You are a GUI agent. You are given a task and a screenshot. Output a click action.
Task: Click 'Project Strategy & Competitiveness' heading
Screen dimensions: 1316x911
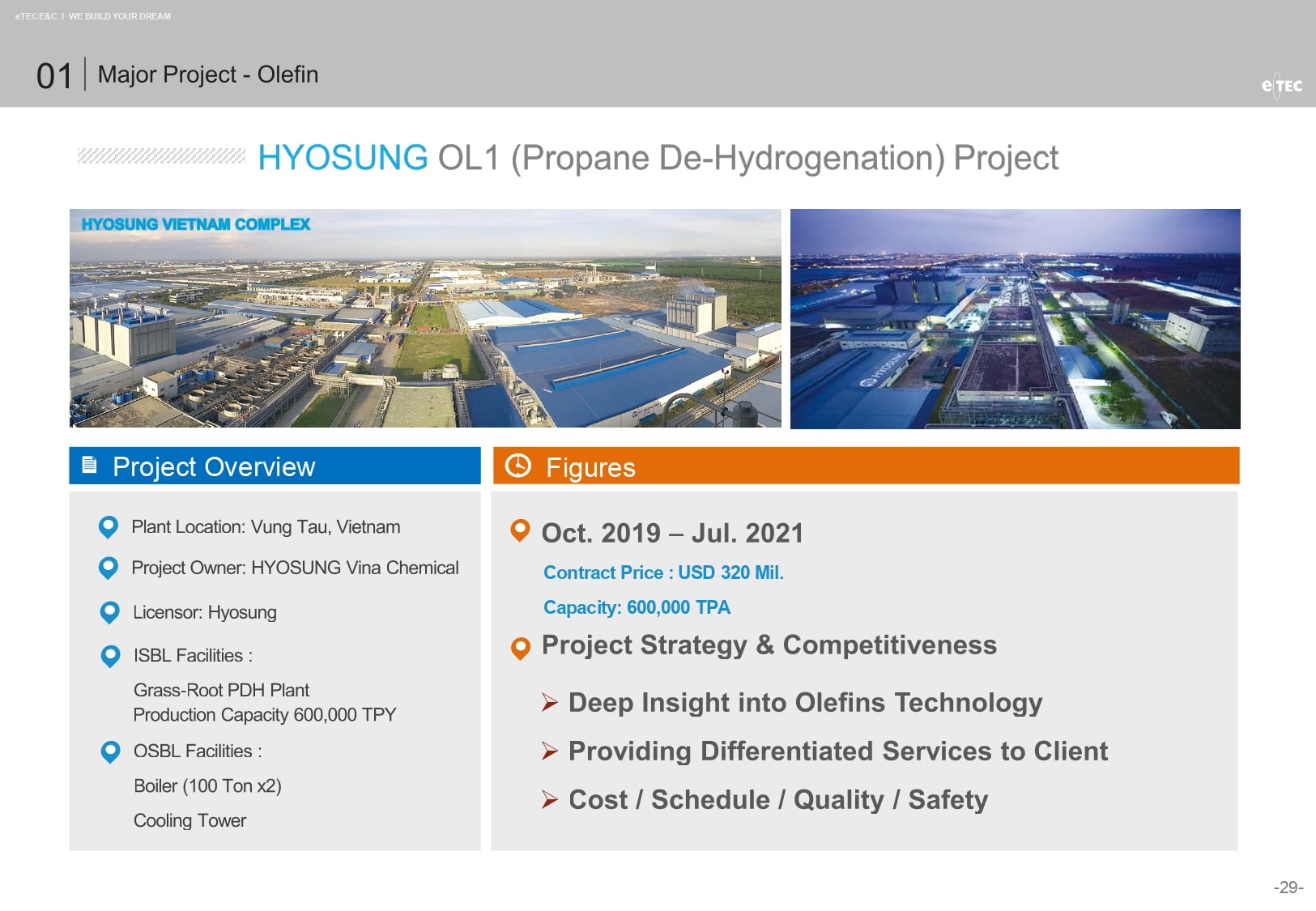(769, 645)
